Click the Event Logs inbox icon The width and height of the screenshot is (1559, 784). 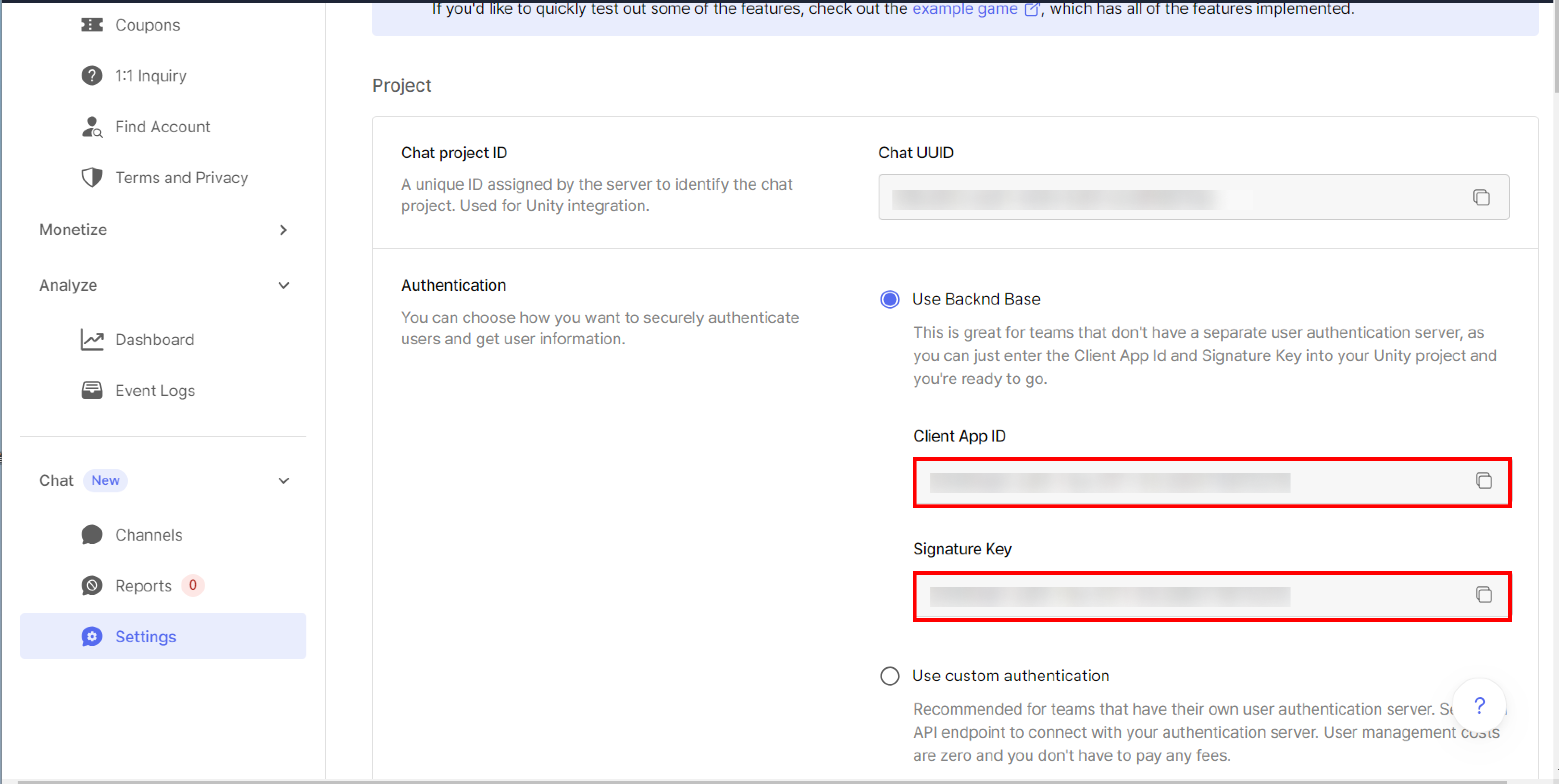(92, 390)
